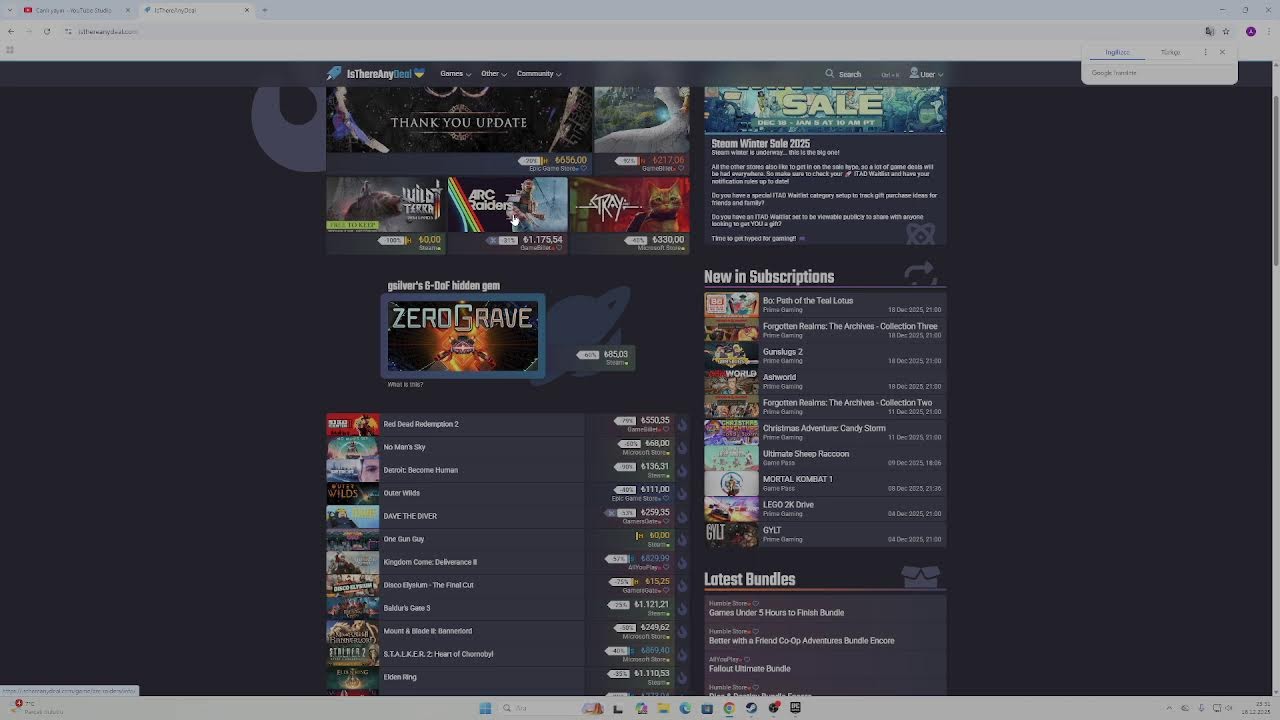The width and height of the screenshot is (1280, 720).
Task: Click the Steam Winter Sale 2025 heading
Action: coord(760,143)
